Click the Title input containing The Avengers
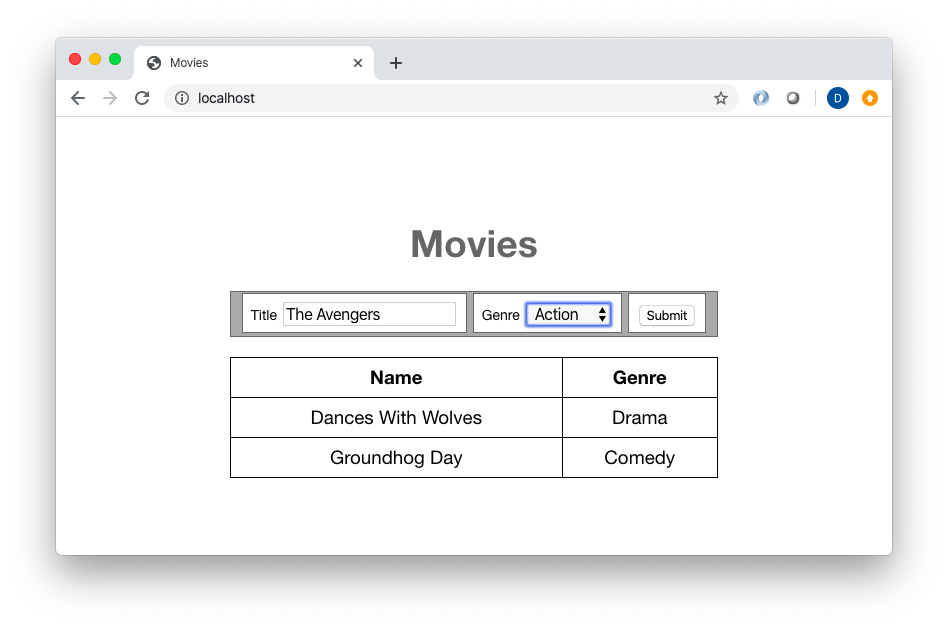948x629 pixels. [x=369, y=314]
